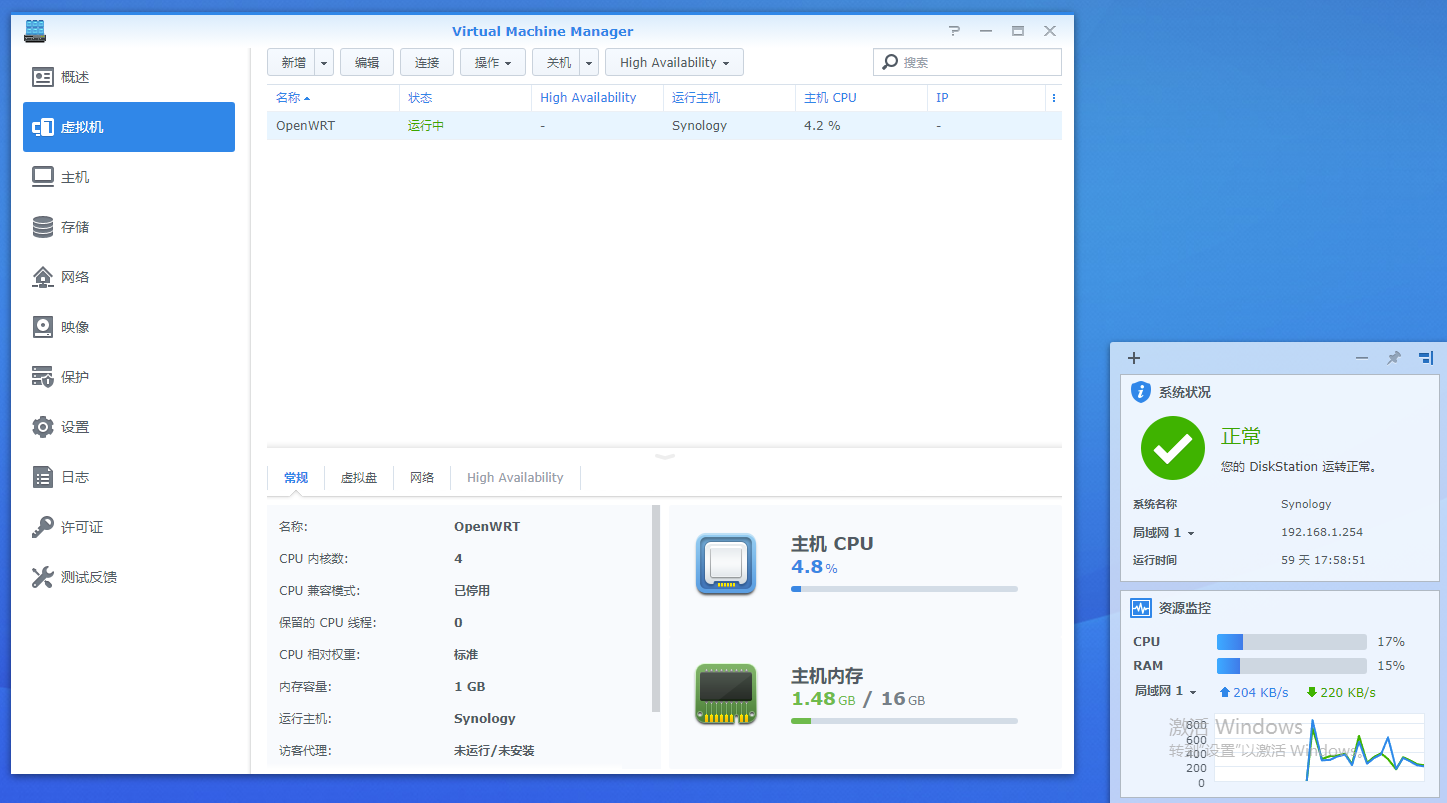1447x803 pixels.
Task: Switch to the 网络 details tab
Action: click(422, 478)
